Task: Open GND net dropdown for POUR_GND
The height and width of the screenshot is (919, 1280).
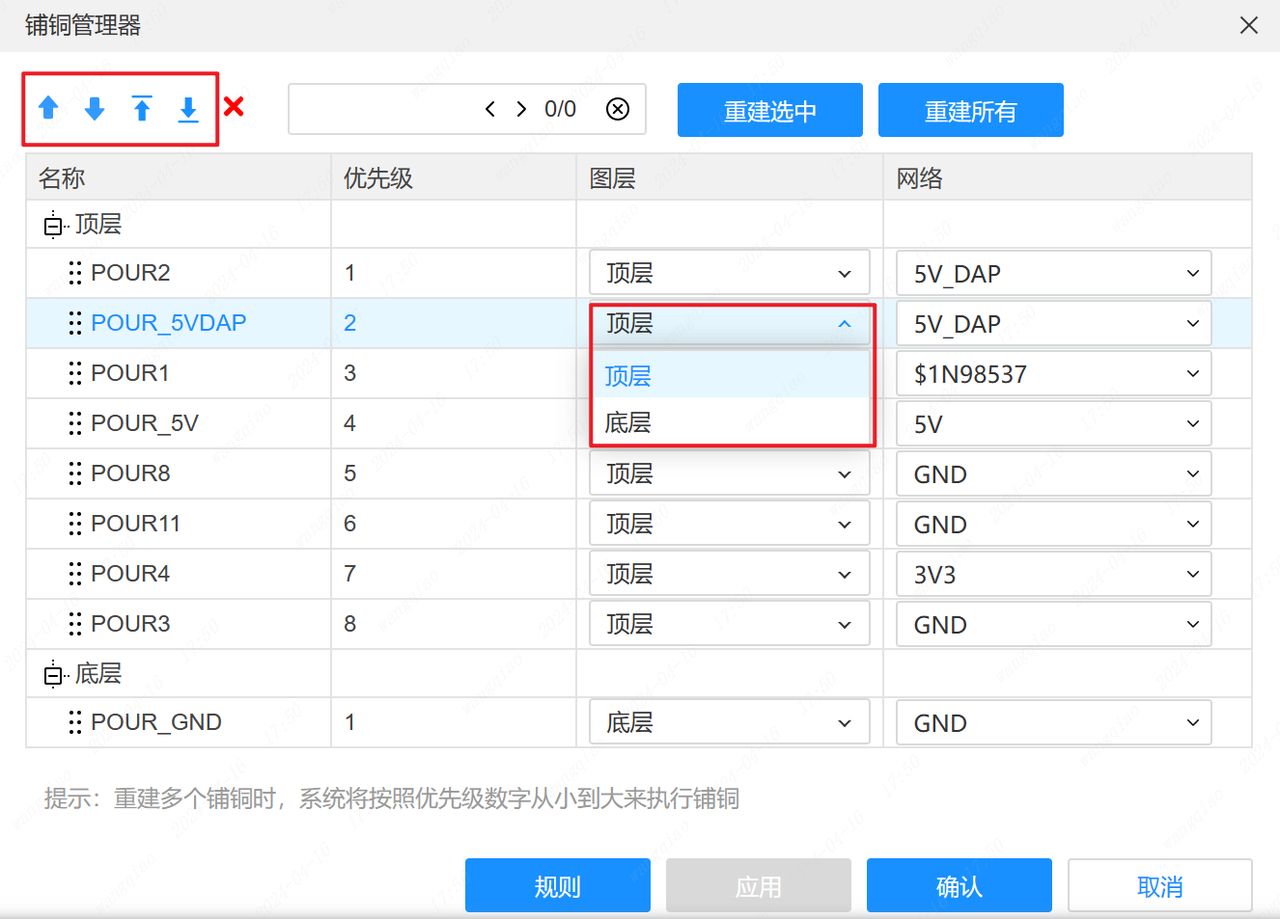Action: coord(1054,722)
